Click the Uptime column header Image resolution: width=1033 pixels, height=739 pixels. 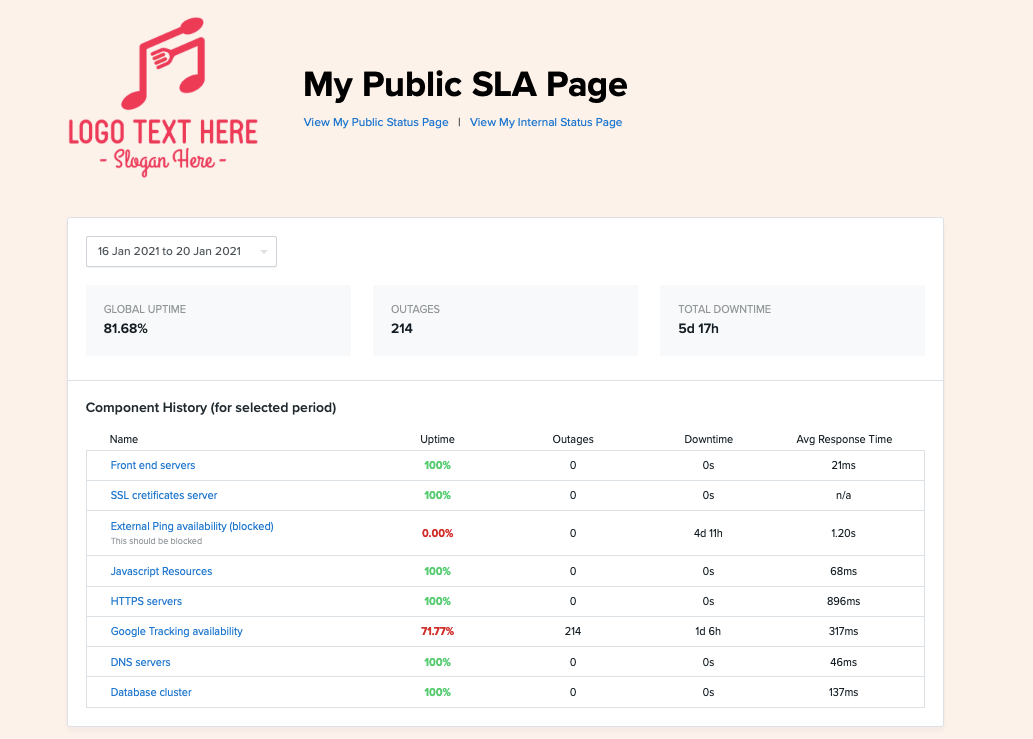pyautogui.click(x=437, y=439)
